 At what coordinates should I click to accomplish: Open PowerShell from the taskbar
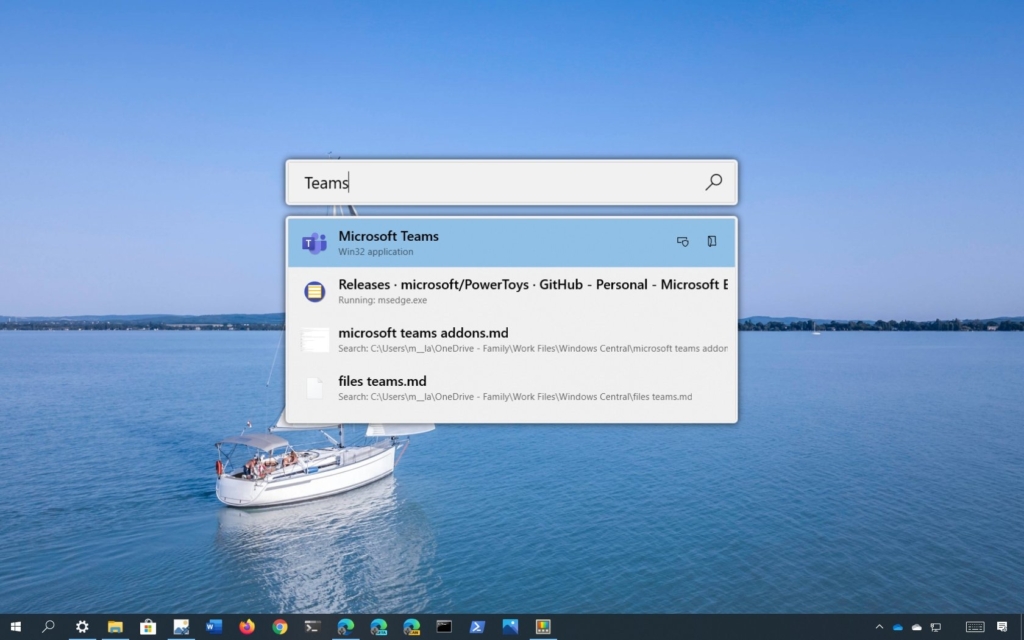[x=477, y=627]
